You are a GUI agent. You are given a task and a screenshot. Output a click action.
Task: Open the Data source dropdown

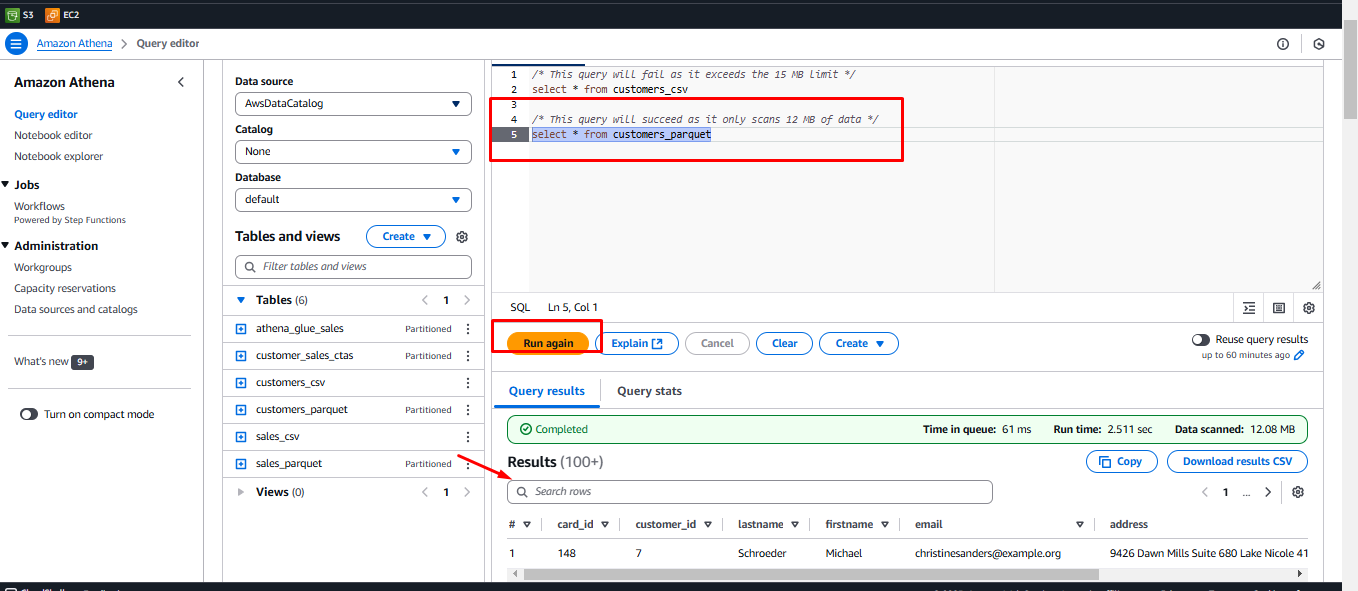coord(352,103)
